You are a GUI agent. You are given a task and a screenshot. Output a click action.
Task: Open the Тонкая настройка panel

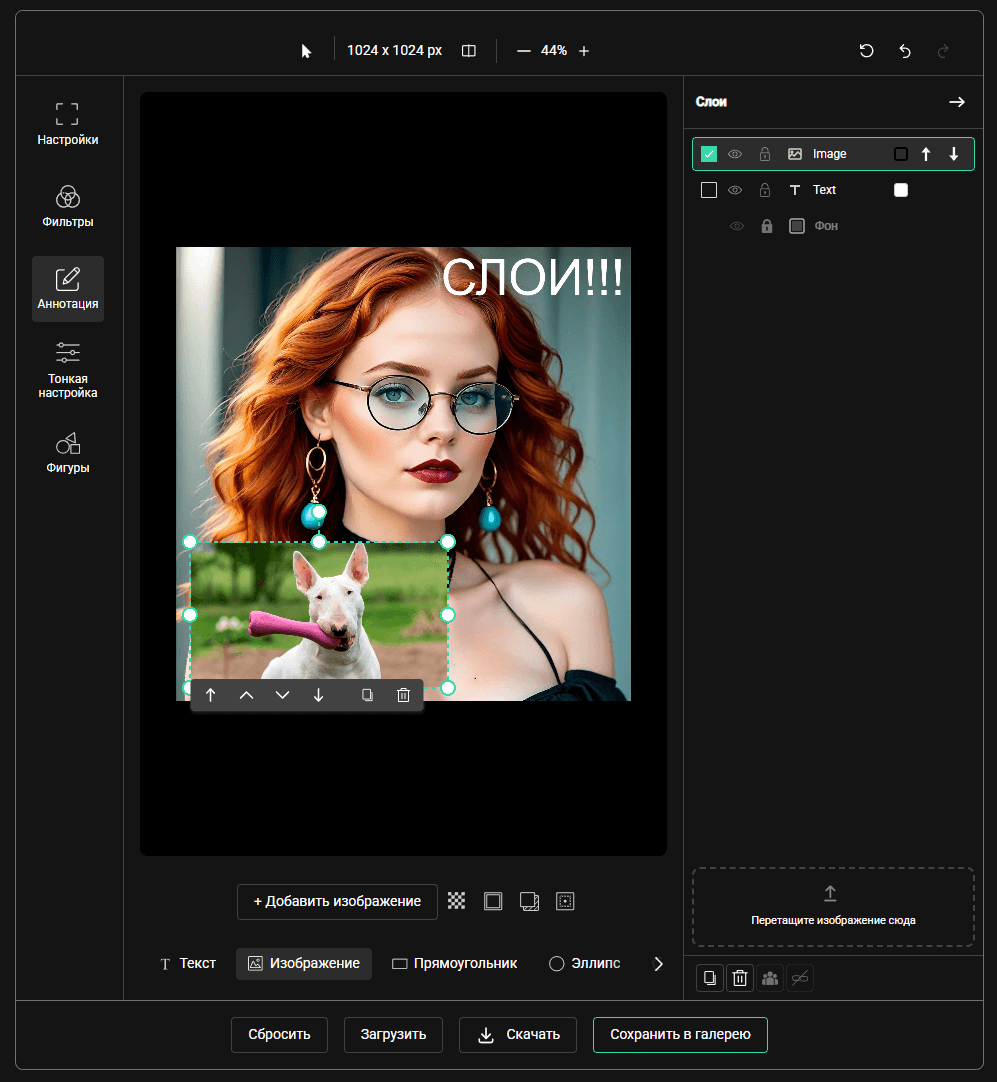[68, 370]
